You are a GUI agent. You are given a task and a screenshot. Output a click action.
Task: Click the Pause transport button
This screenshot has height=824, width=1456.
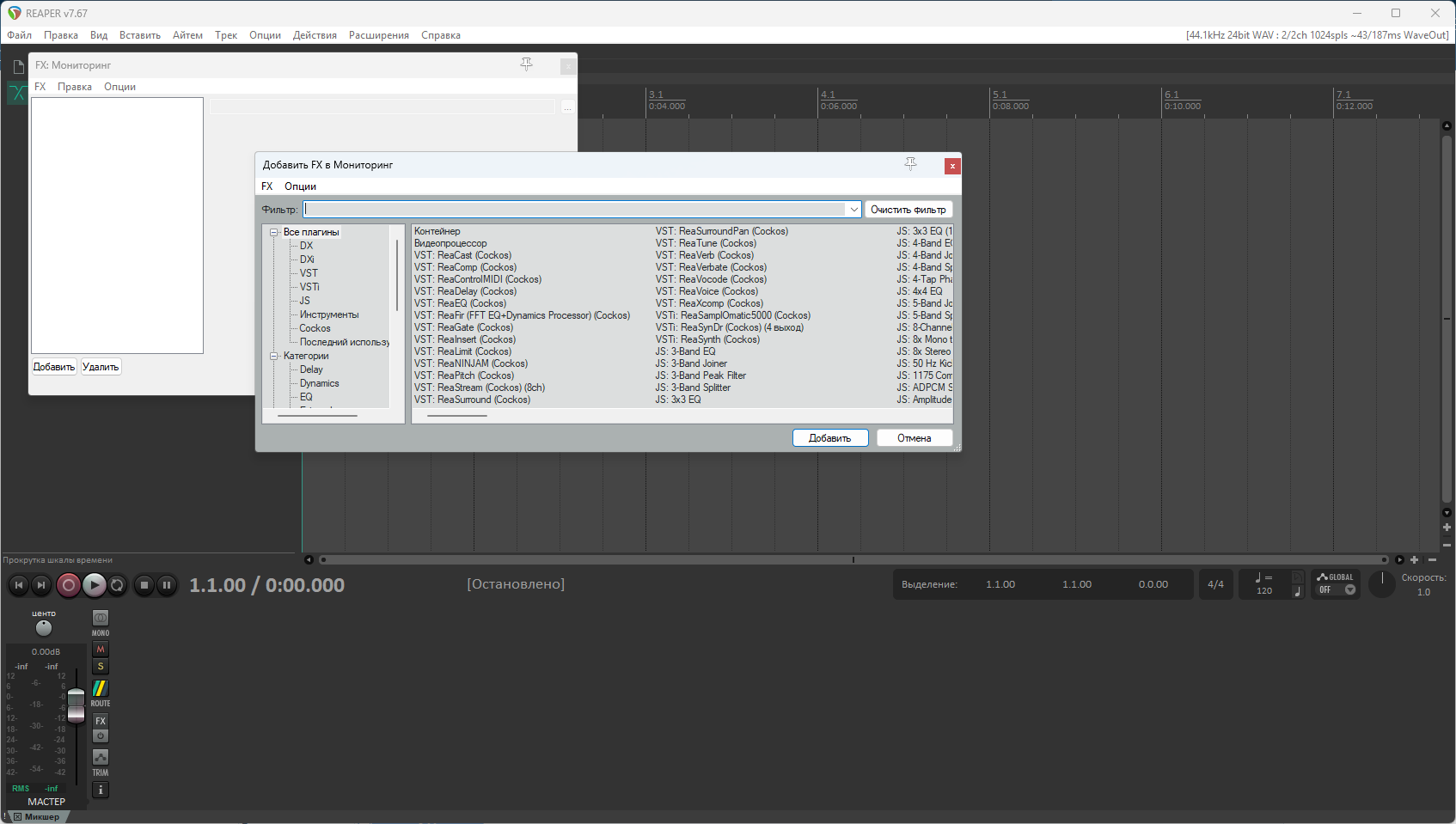[x=167, y=585]
